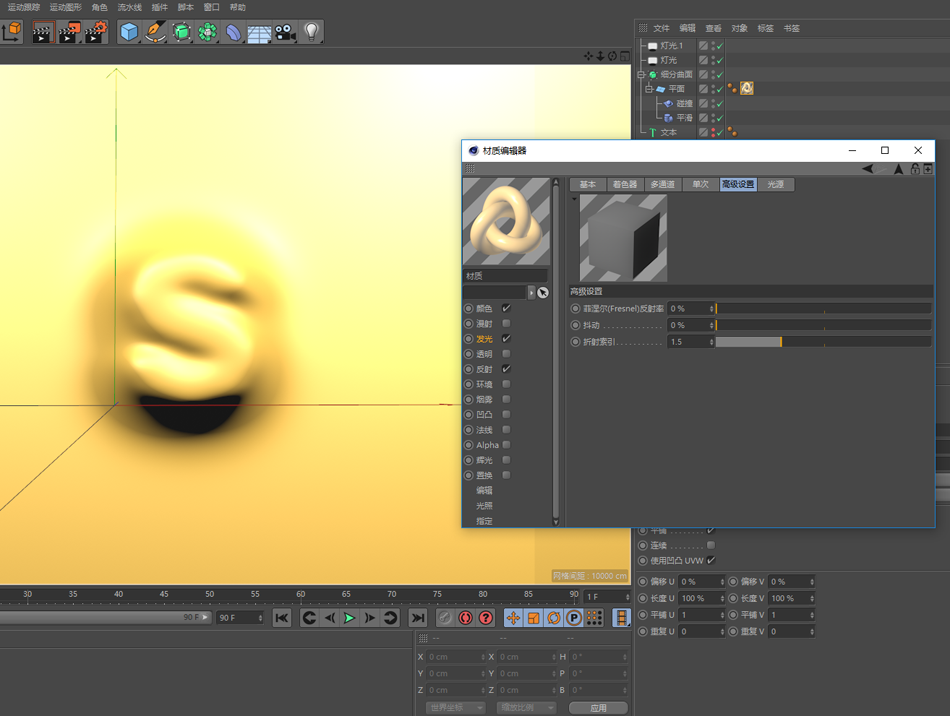Toggle position keyframe move-arrows icon
950x716 pixels.
513,618
